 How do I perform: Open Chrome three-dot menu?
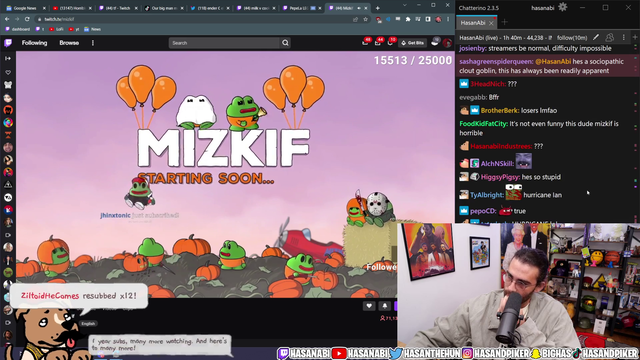click(x=448, y=19)
